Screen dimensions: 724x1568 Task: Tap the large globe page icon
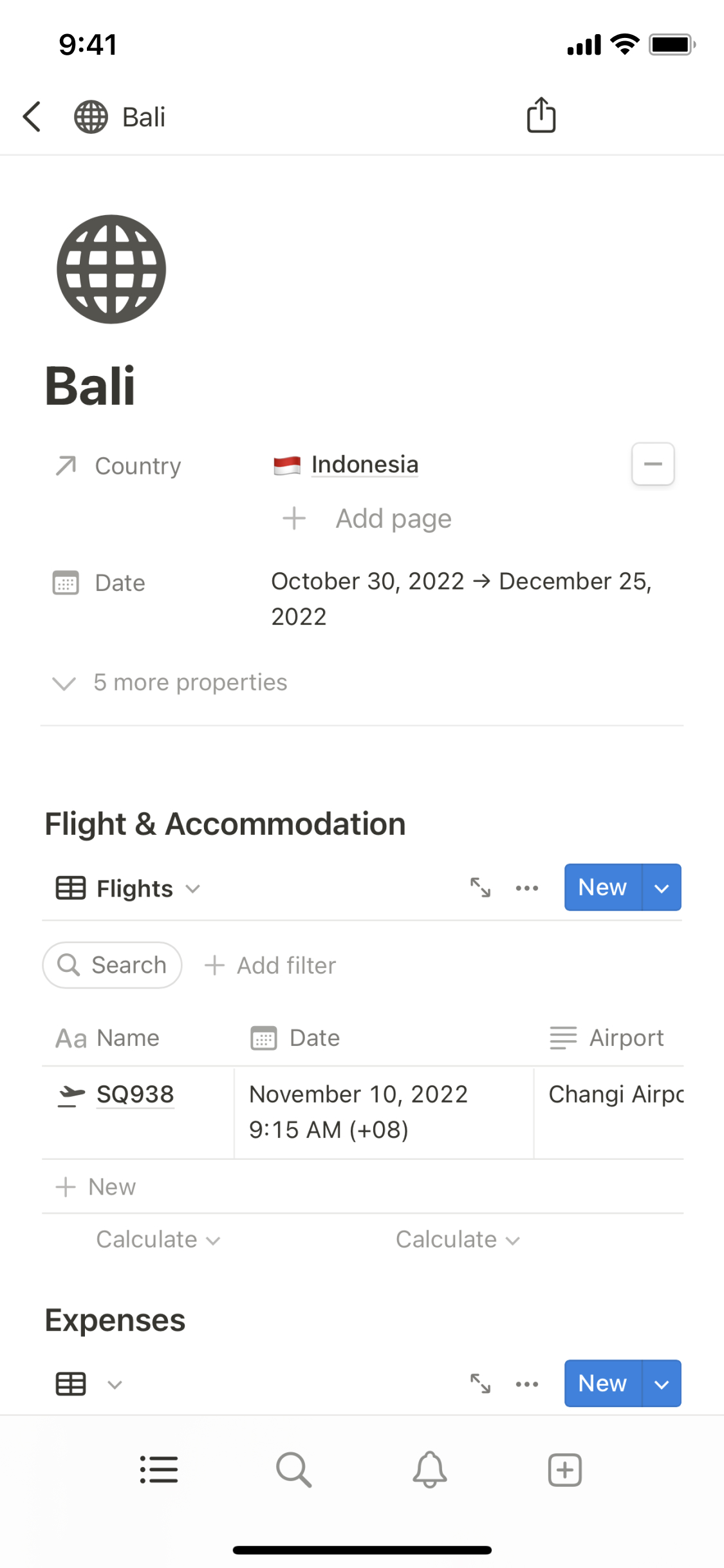click(111, 269)
